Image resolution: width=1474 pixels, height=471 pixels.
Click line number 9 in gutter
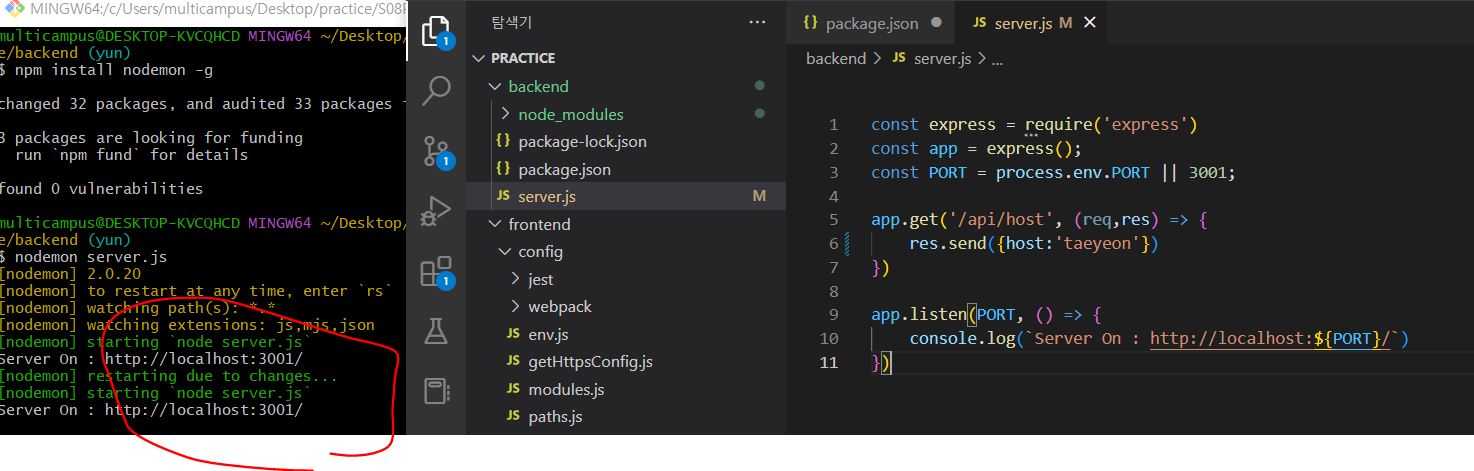[x=834, y=315]
